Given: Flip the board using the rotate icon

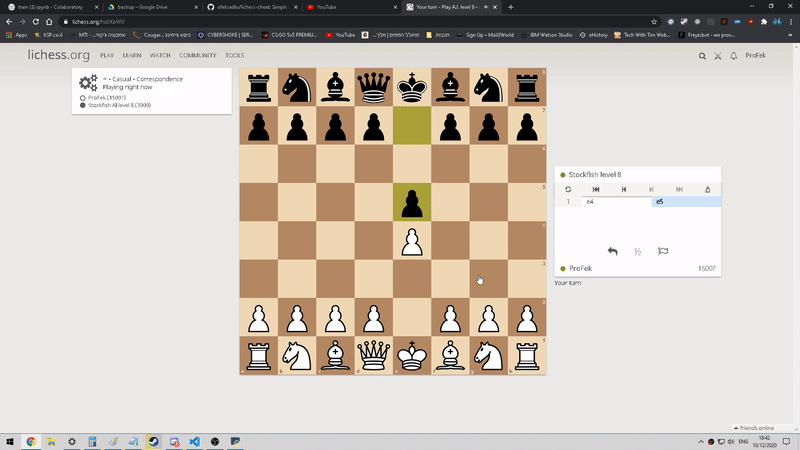Looking at the screenshot, I should 568,189.
